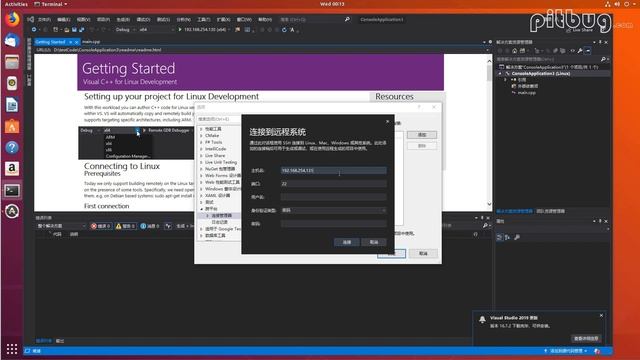The height and width of the screenshot is (360, 640).
Task: Expand the IntelliCode node in options tree
Action: tap(201, 149)
